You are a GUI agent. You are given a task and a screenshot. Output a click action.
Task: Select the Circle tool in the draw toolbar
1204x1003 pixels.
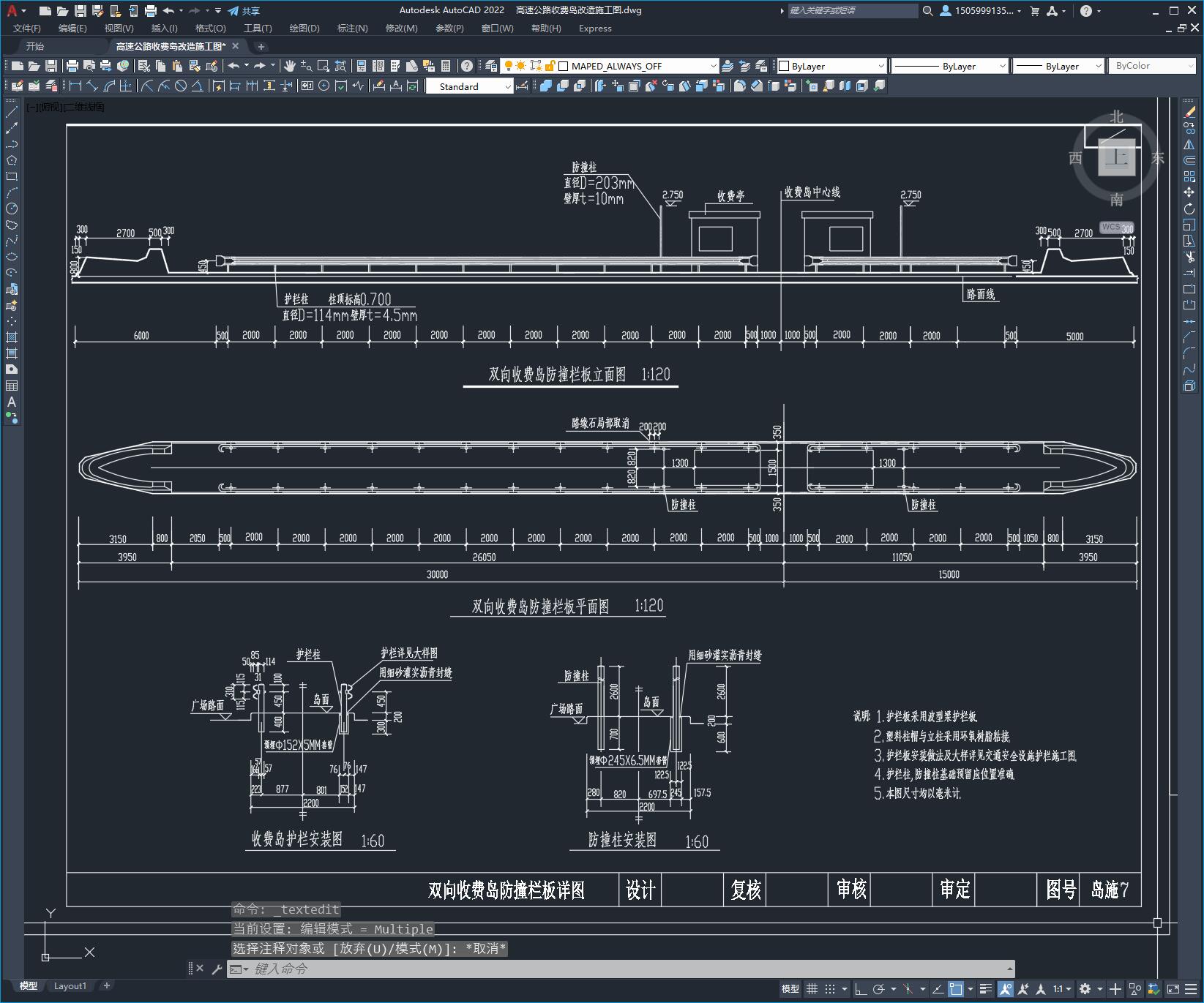coord(12,209)
